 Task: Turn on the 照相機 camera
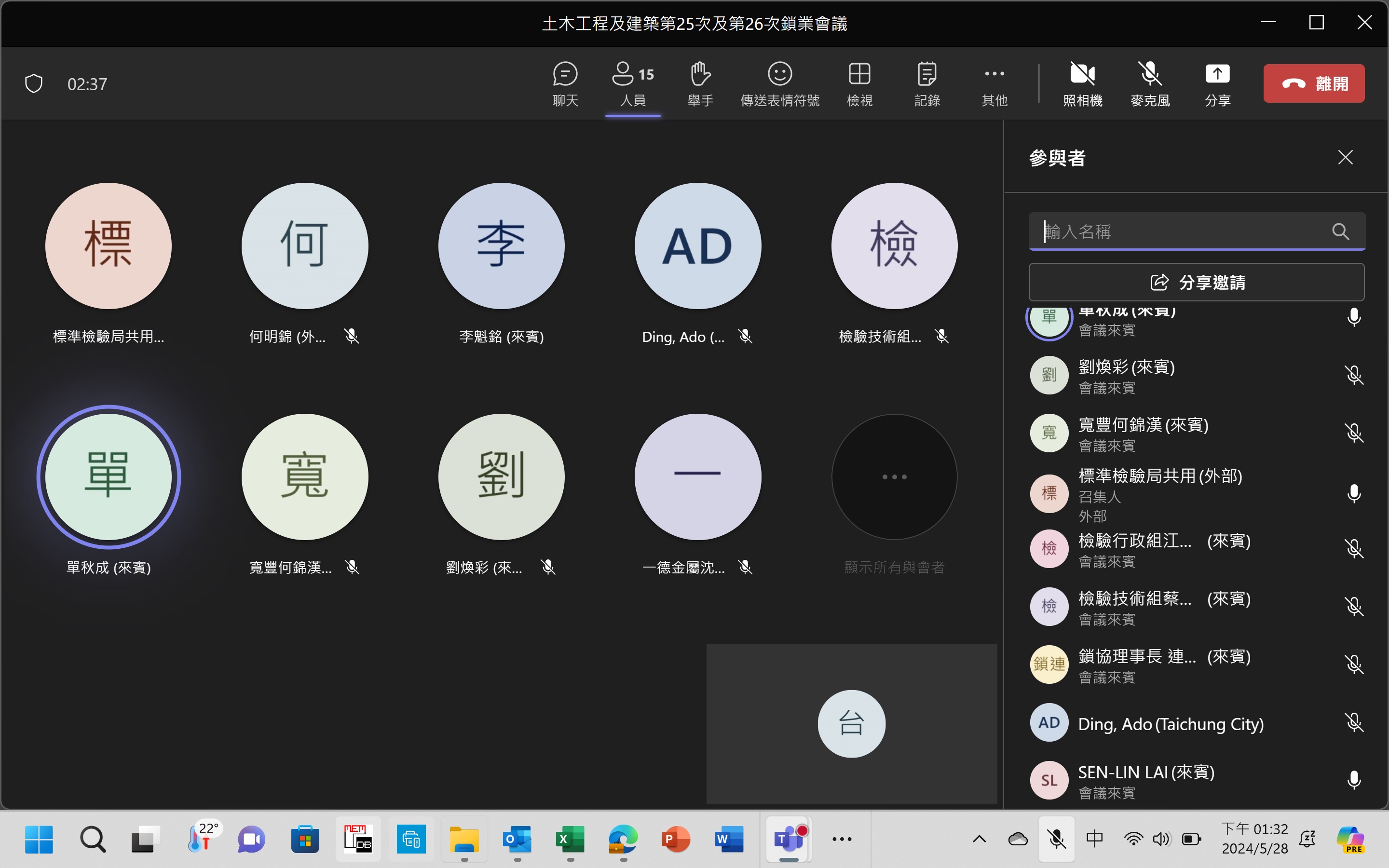1082,84
